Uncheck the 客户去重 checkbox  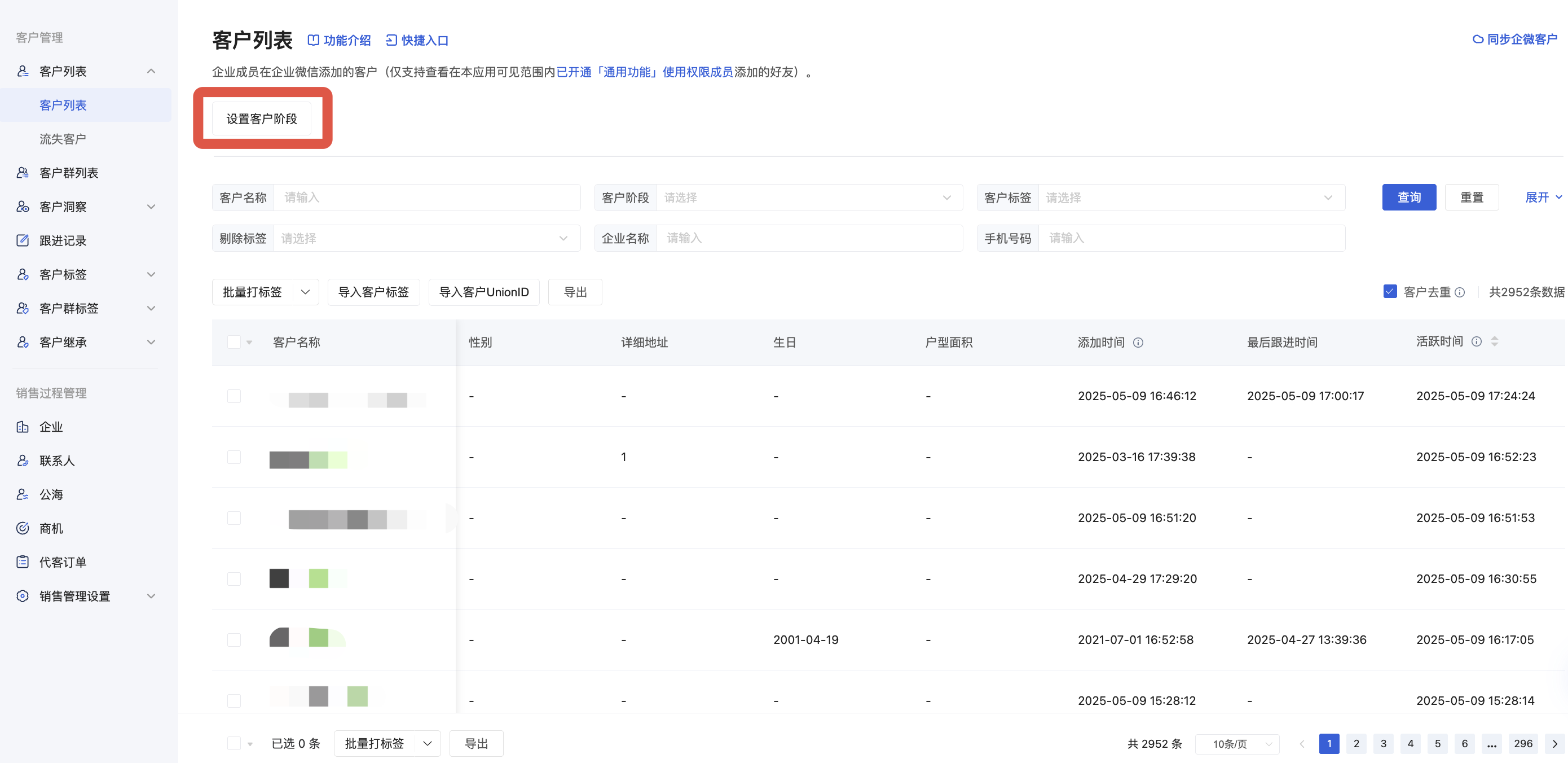coord(1390,292)
